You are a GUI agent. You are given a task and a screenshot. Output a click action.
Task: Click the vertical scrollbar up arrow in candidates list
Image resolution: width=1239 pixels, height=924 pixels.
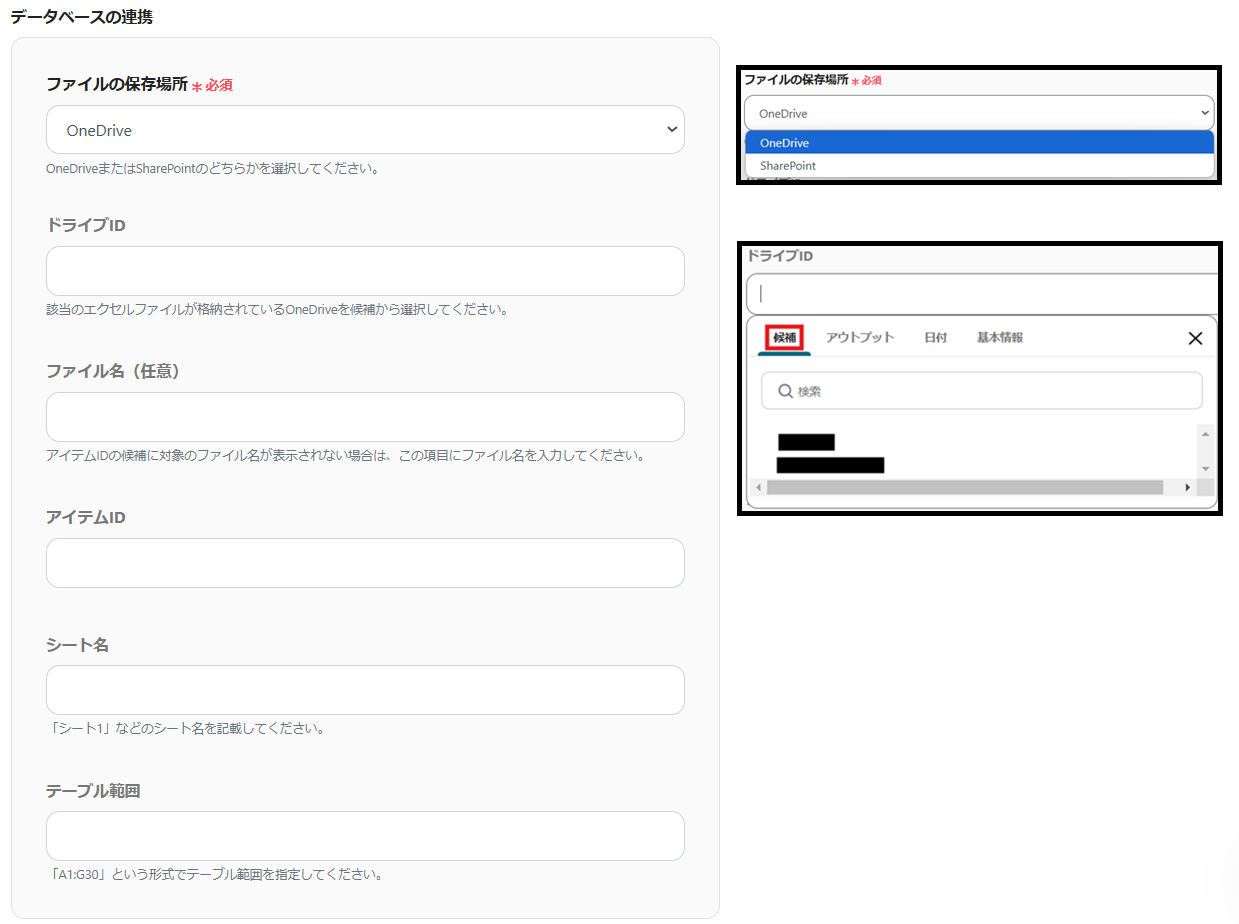pos(1207,432)
